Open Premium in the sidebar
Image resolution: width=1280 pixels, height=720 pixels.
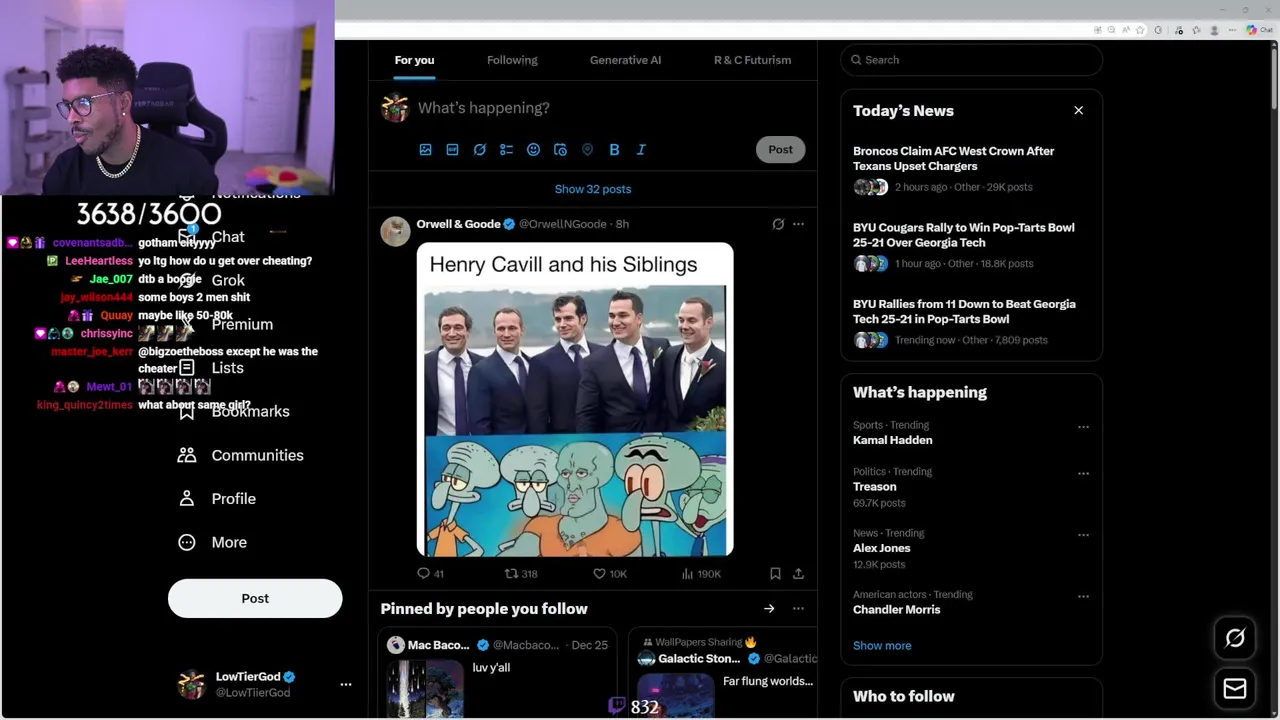[x=226, y=324]
